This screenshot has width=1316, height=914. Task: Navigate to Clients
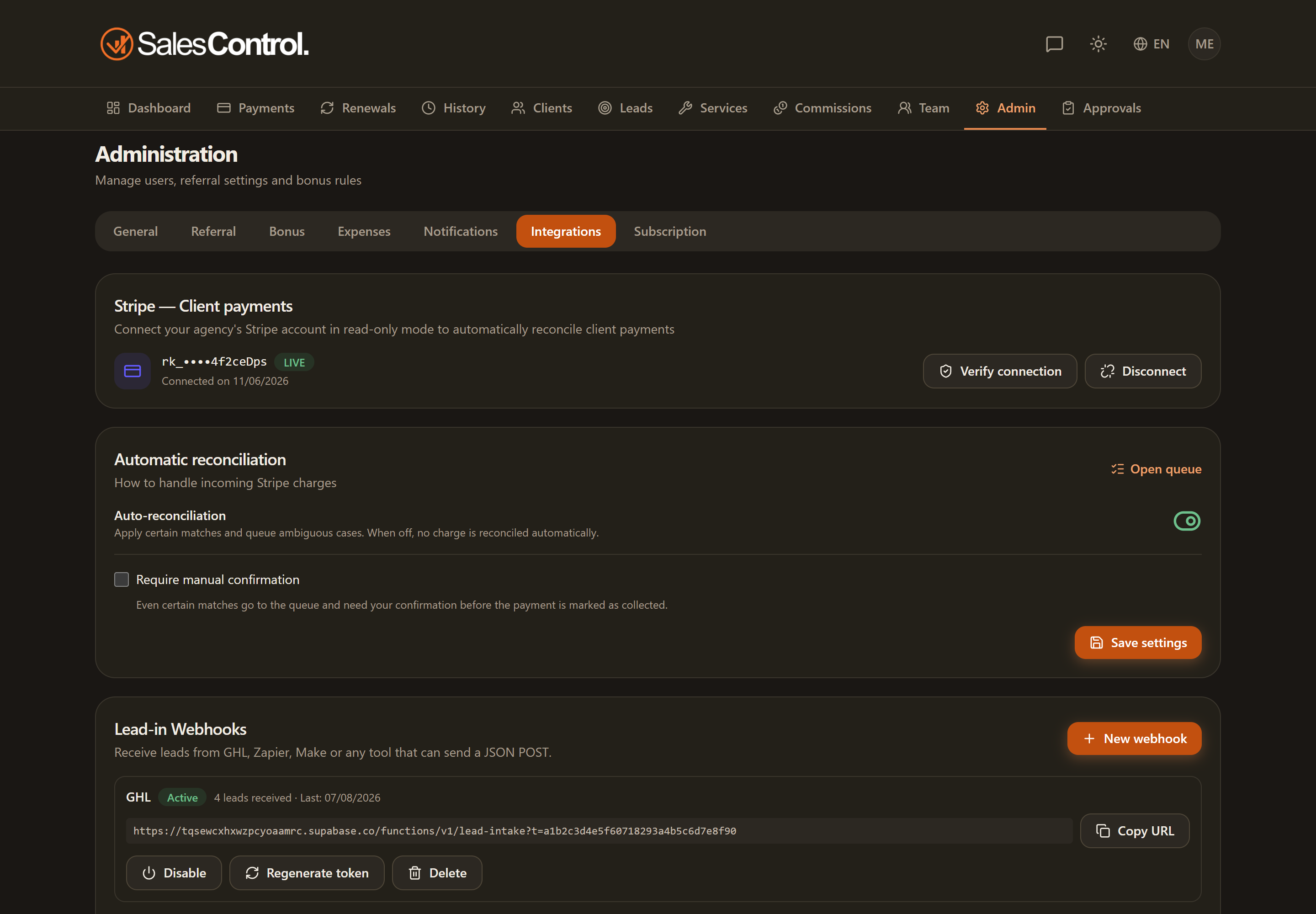coord(541,108)
